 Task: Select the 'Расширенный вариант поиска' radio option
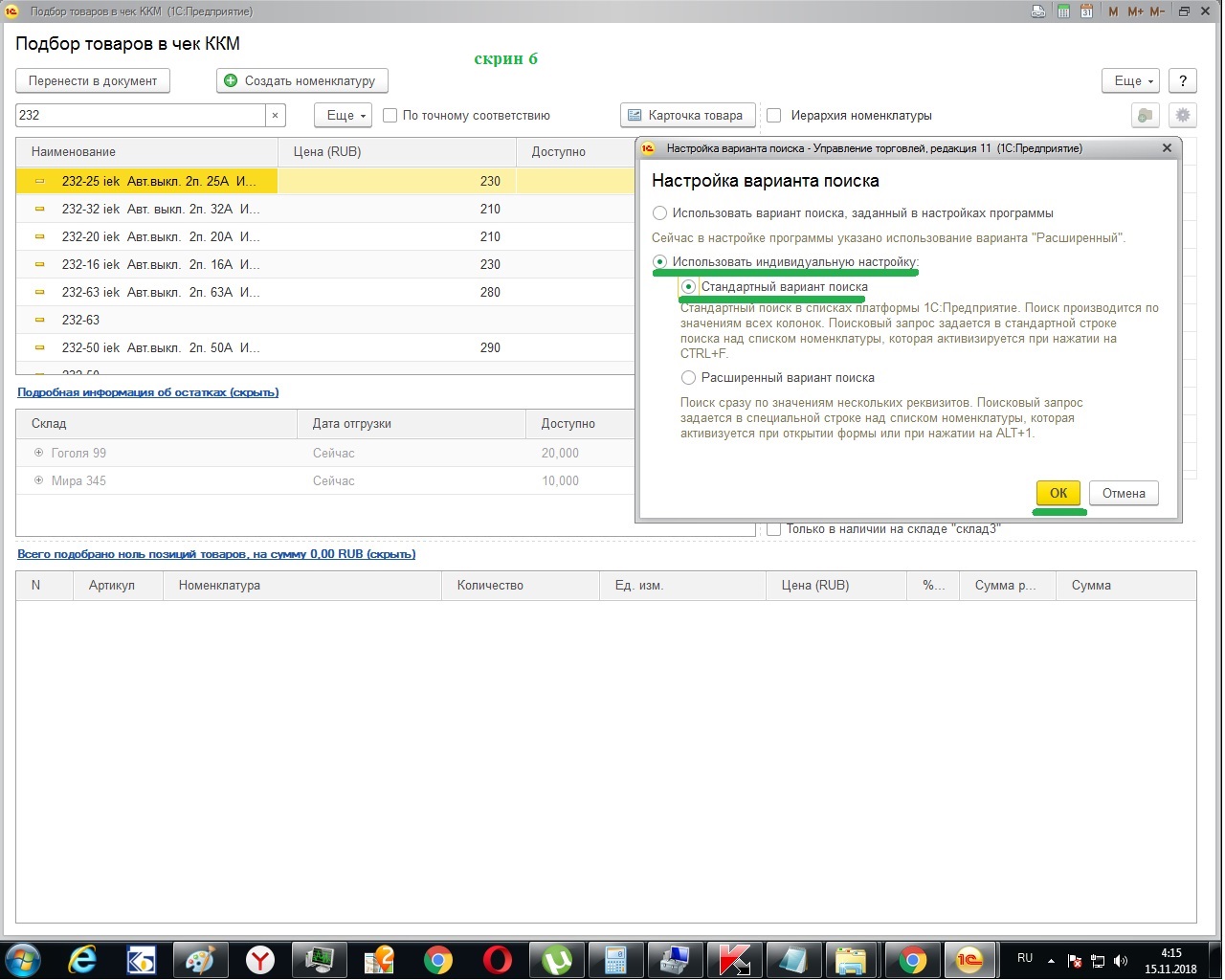688,378
